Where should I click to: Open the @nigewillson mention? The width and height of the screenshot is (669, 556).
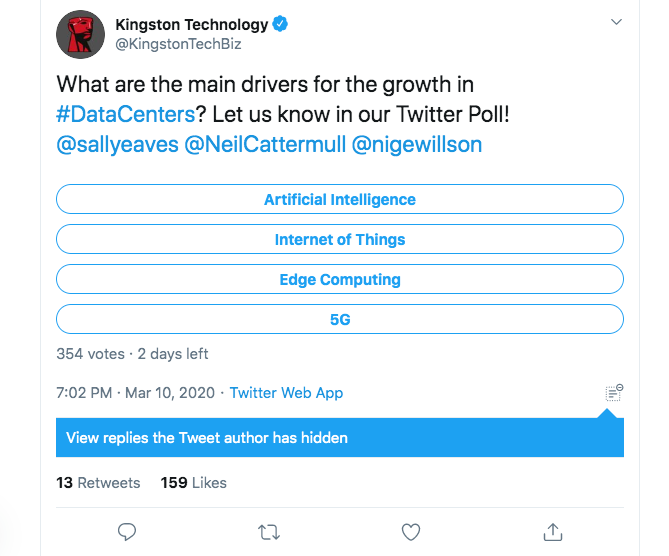point(417,144)
